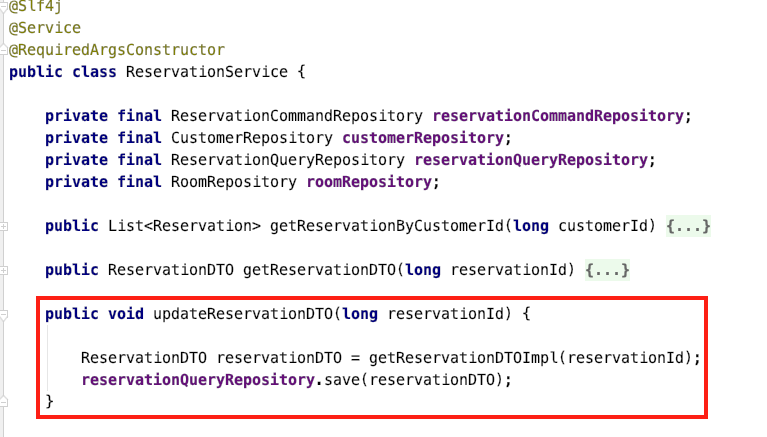Expand folded body of getReservationDTO method
The width and height of the screenshot is (767, 437).
[x=607, y=270]
